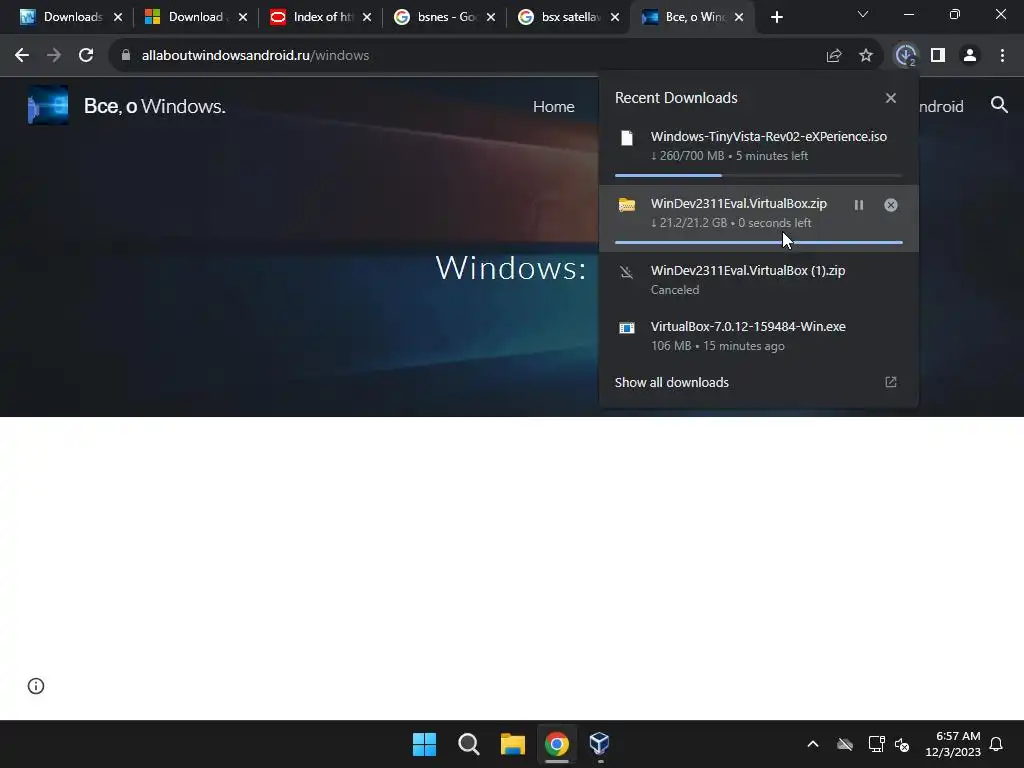Click the site logo image
The width and height of the screenshot is (1024, 768).
point(48,105)
